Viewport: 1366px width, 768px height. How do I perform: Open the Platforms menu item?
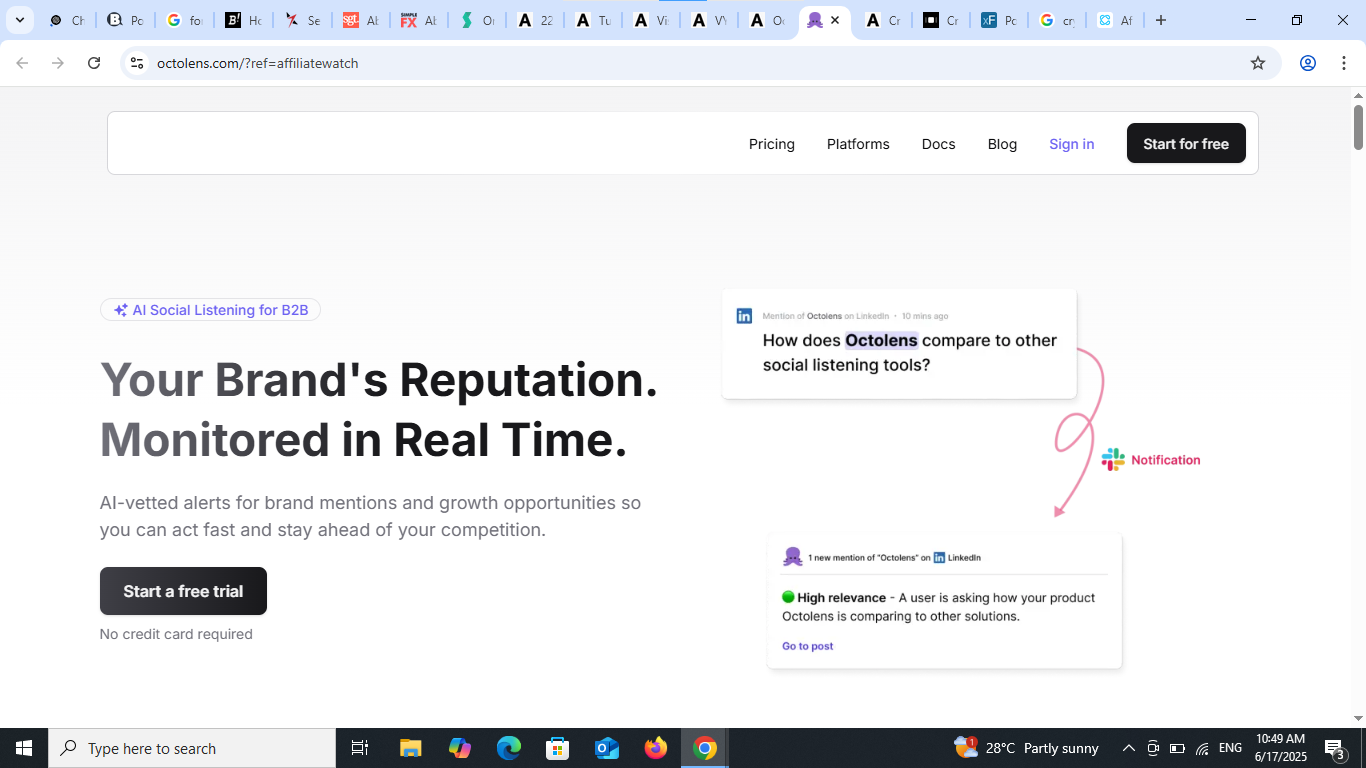[x=858, y=144]
